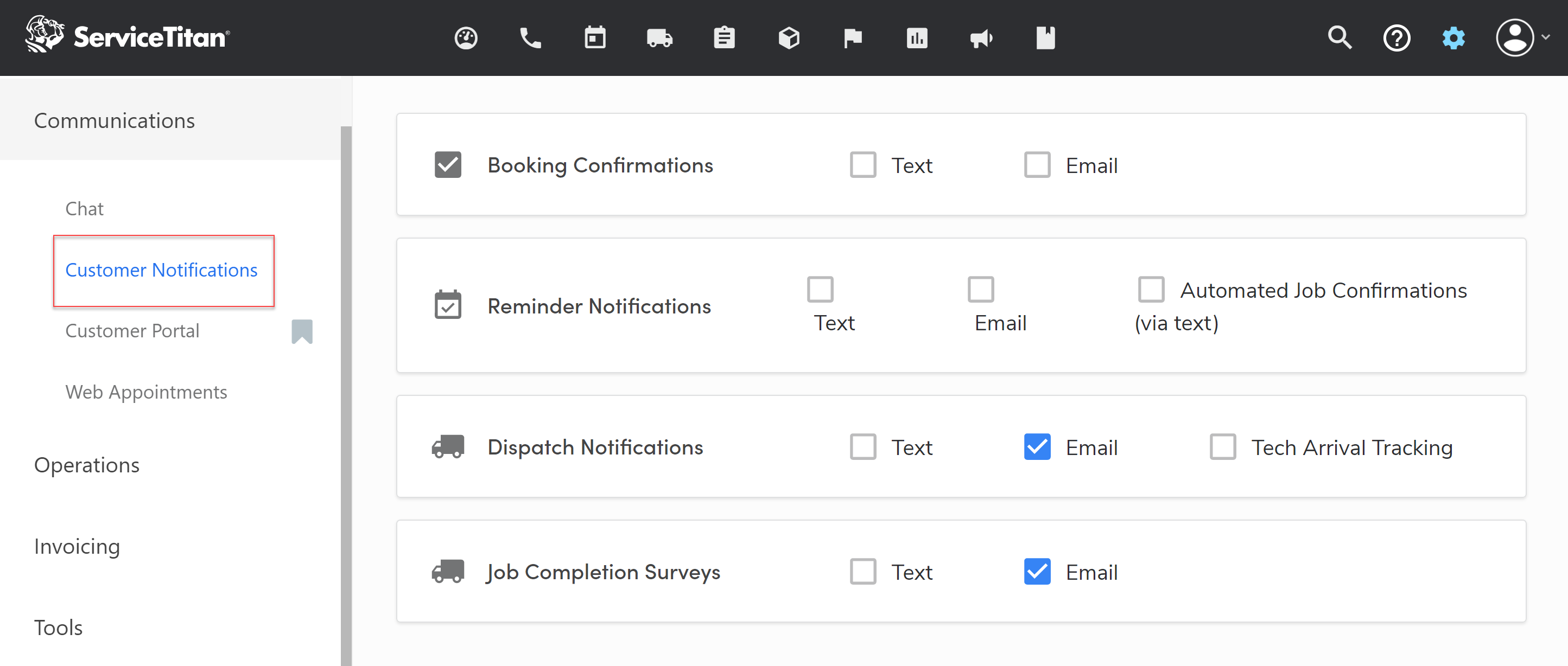
Task: Click the Calls phone icon
Action: tap(530, 39)
